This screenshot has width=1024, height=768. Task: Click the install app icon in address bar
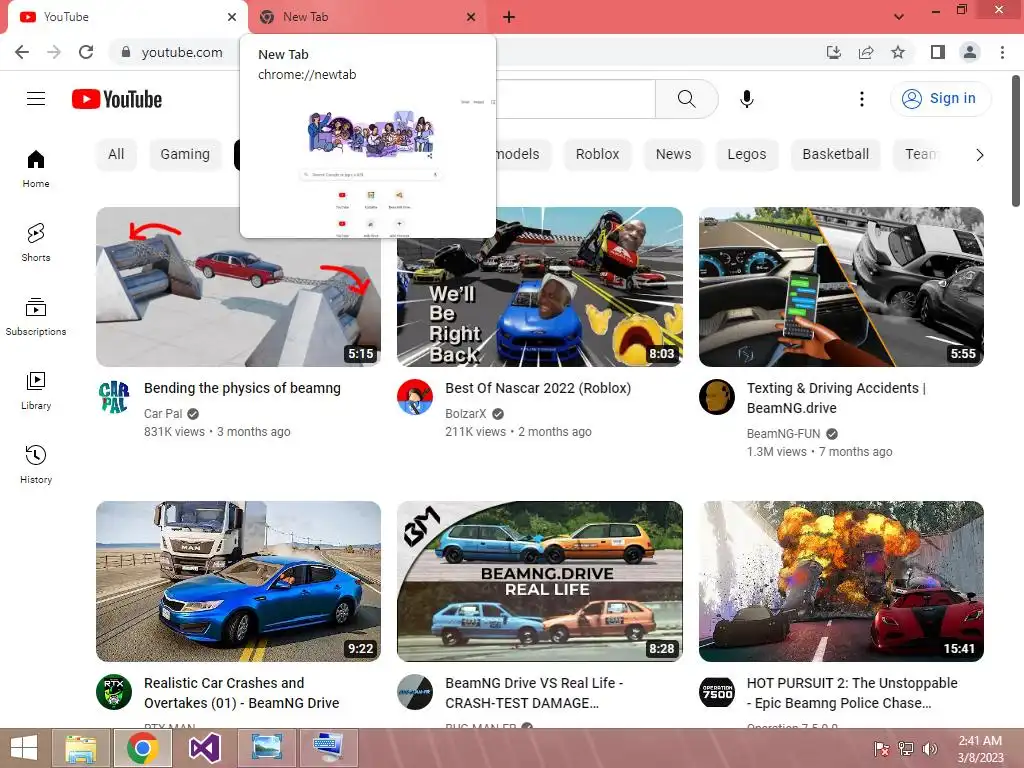(x=834, y=52)
